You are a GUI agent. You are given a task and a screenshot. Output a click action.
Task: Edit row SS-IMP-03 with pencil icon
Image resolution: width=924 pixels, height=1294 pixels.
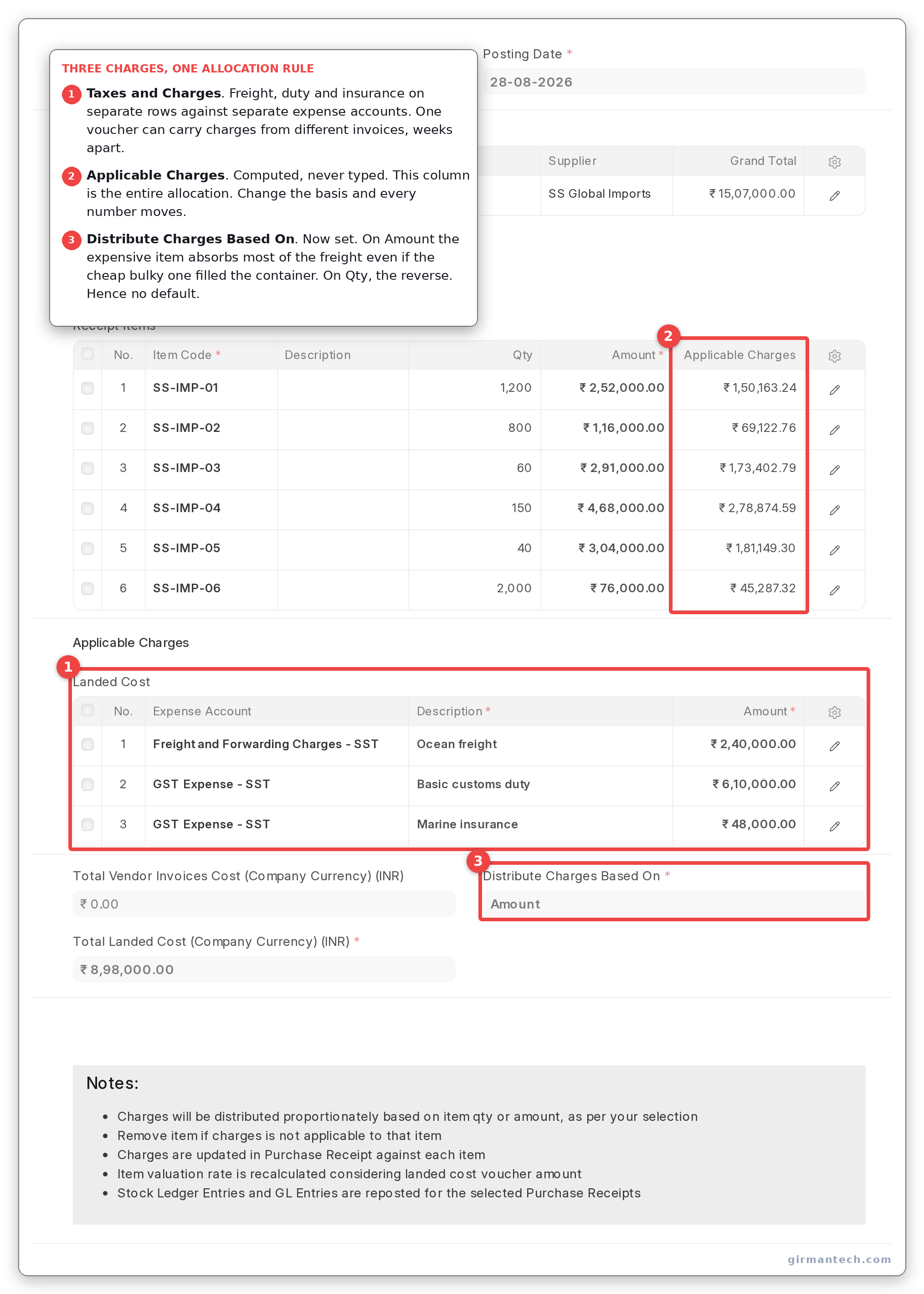pyautogui.click(x=834, y=469)
